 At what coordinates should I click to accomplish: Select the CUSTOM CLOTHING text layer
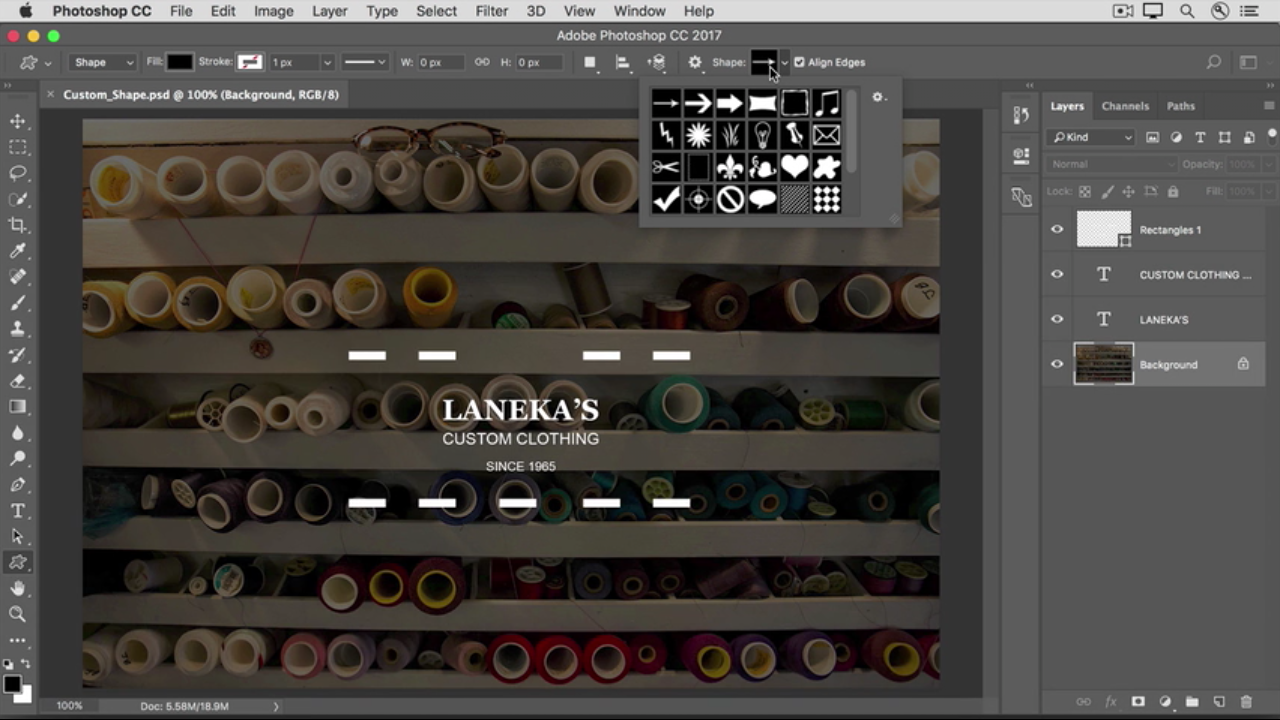point(1194,275)
